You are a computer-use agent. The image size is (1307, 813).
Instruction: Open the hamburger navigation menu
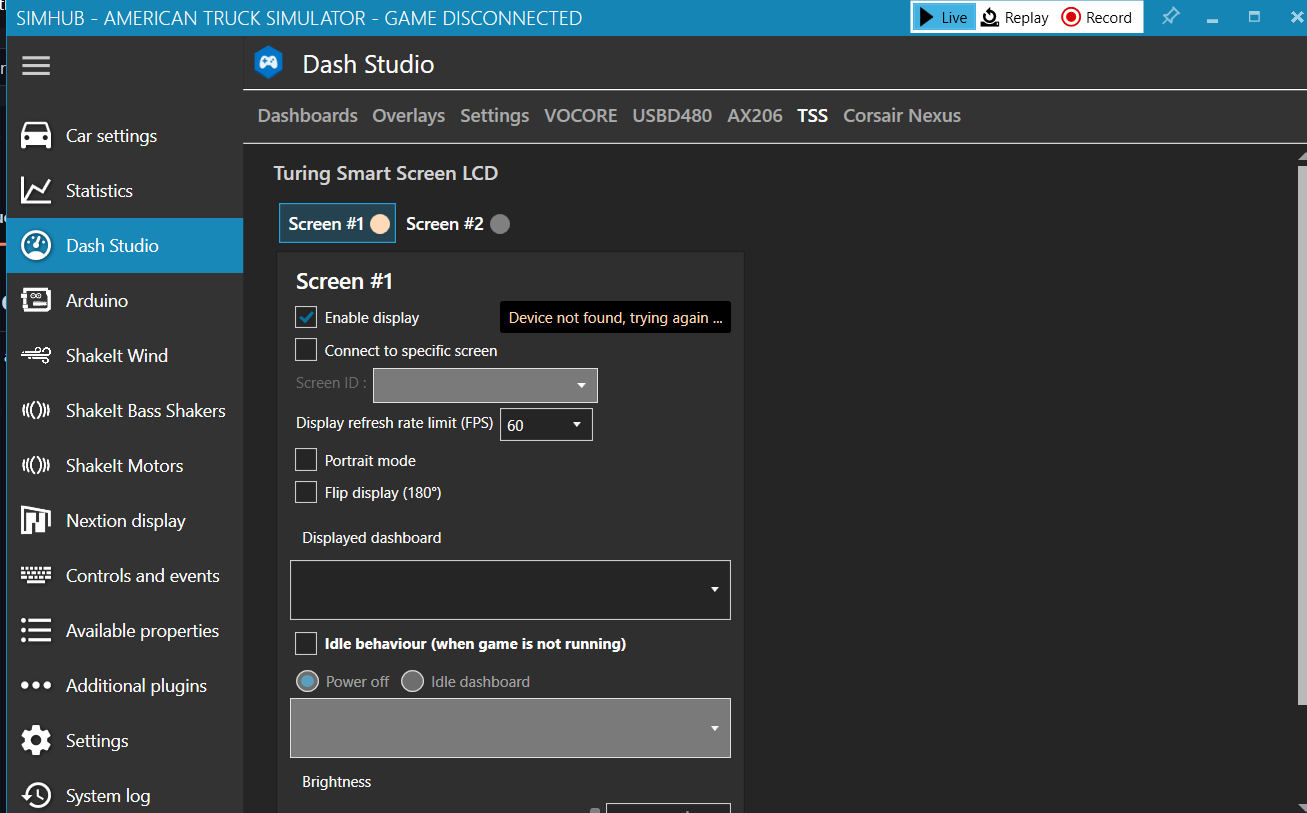tap(35, 66)
